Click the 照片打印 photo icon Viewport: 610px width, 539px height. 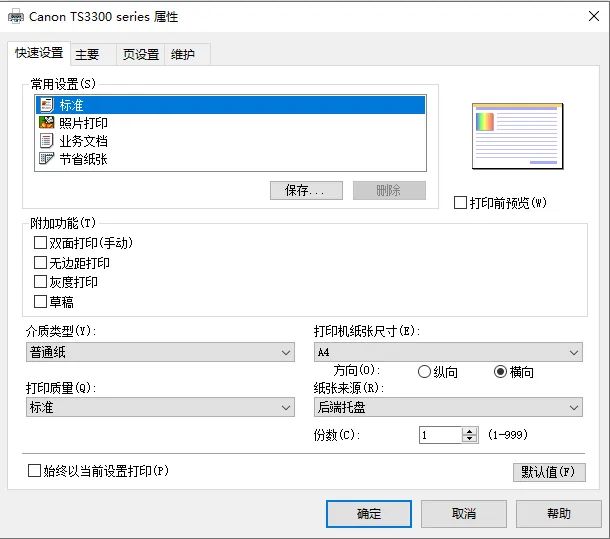pos(47,123)
